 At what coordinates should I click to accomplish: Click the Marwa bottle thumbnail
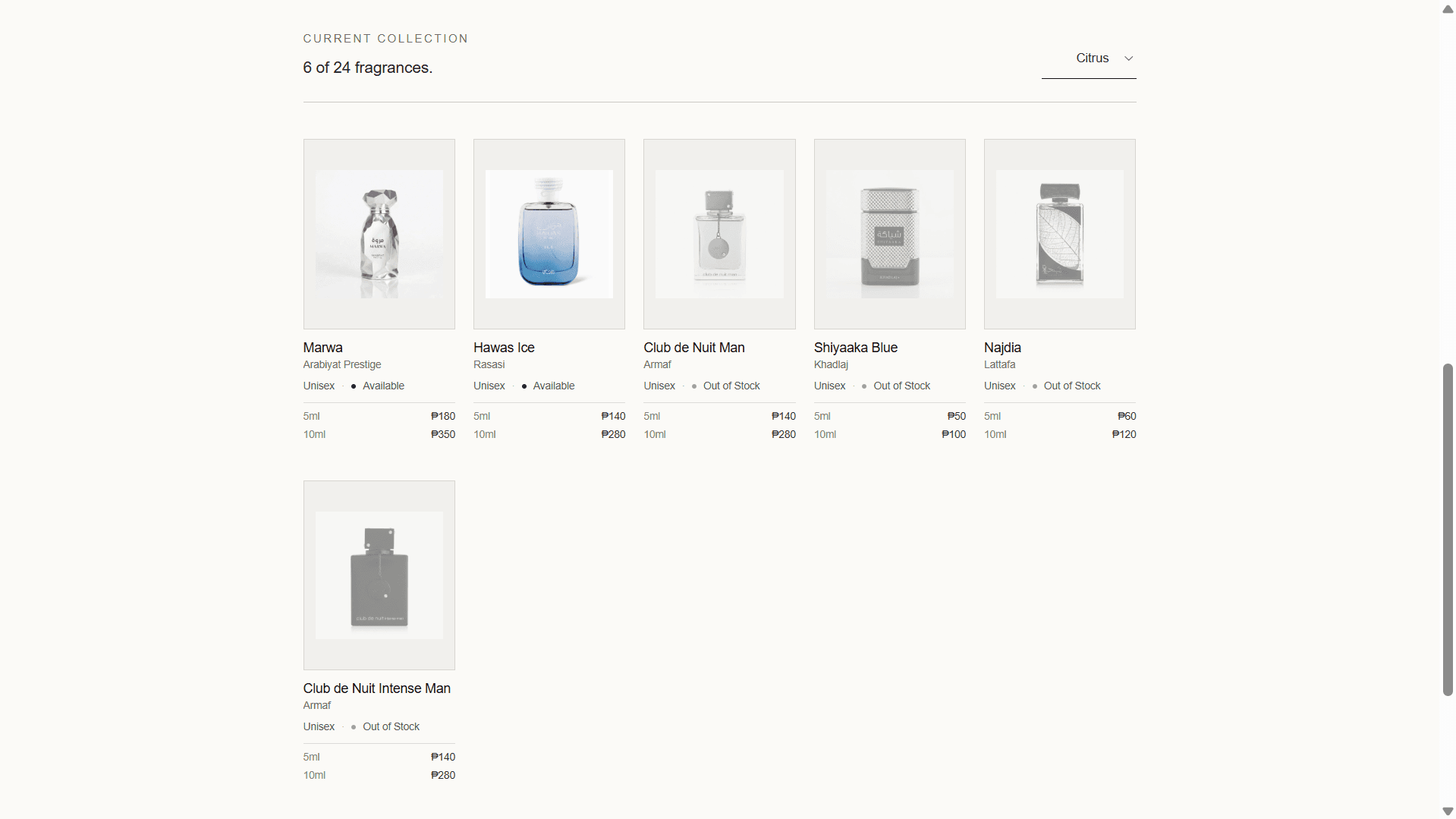coord(379,234)
